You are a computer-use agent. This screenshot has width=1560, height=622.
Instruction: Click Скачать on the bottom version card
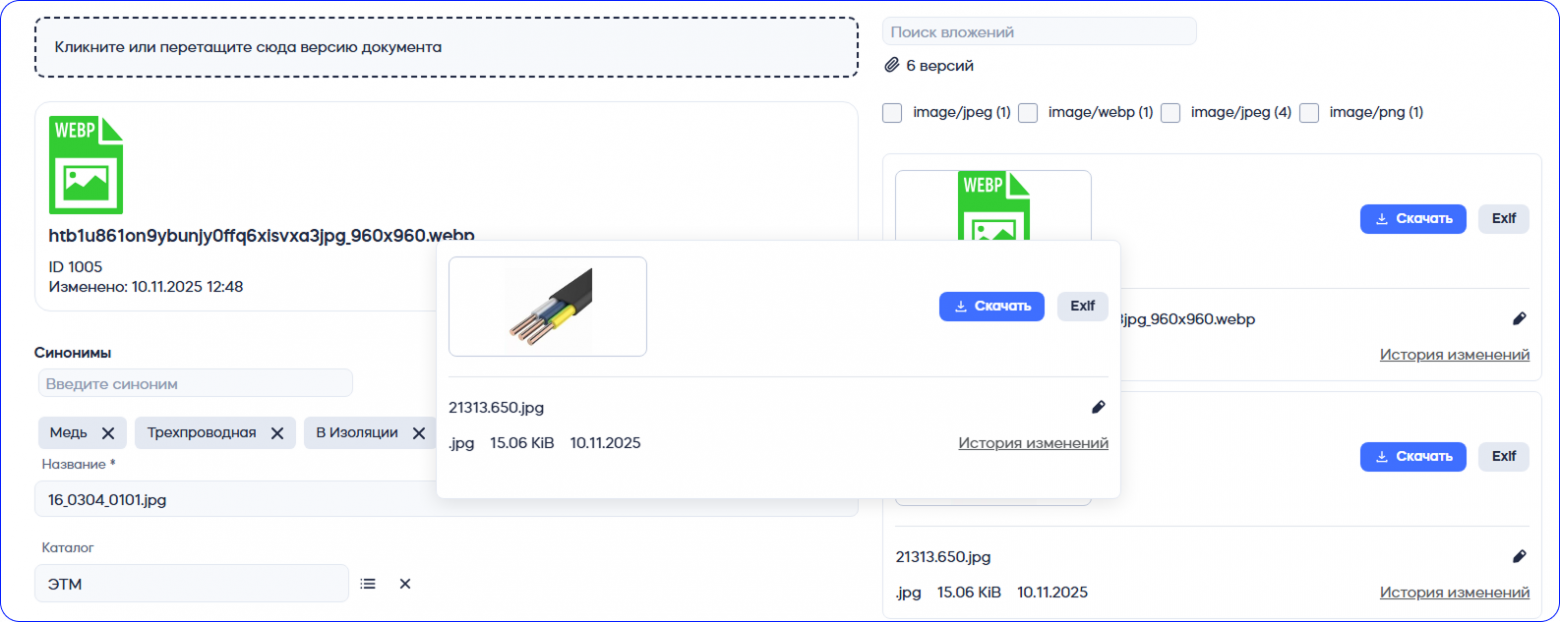pos(1413,456)
